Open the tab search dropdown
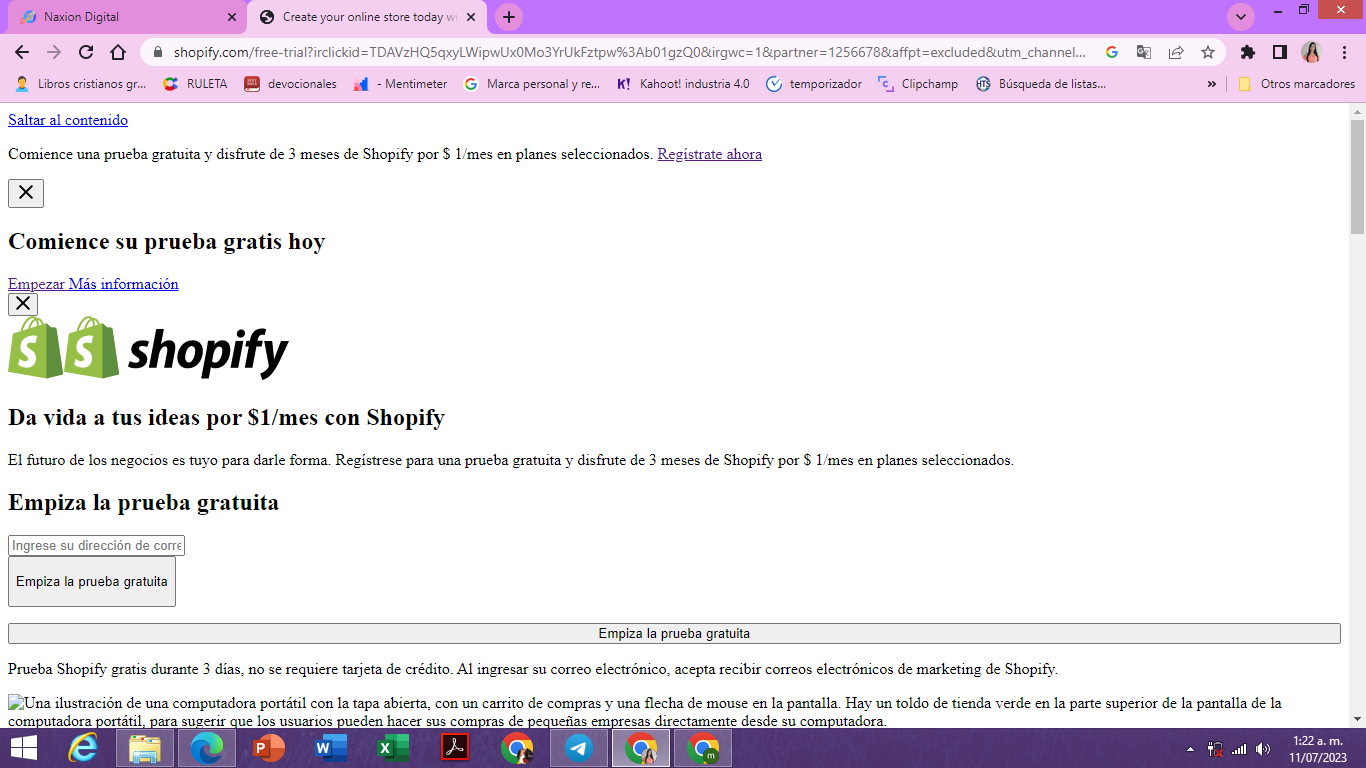This screenshot has width=1366, height=768. pyautogui.click(x=1241, y=17)
